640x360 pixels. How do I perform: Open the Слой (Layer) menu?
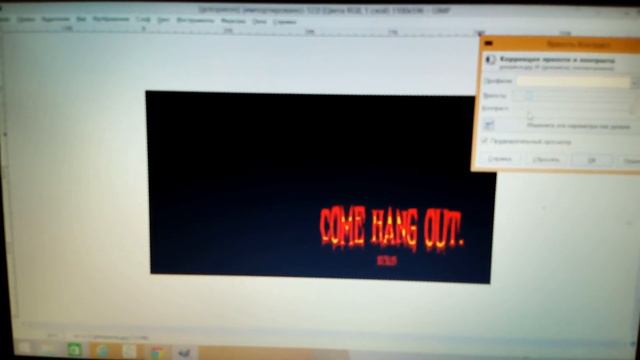point(143,20)
